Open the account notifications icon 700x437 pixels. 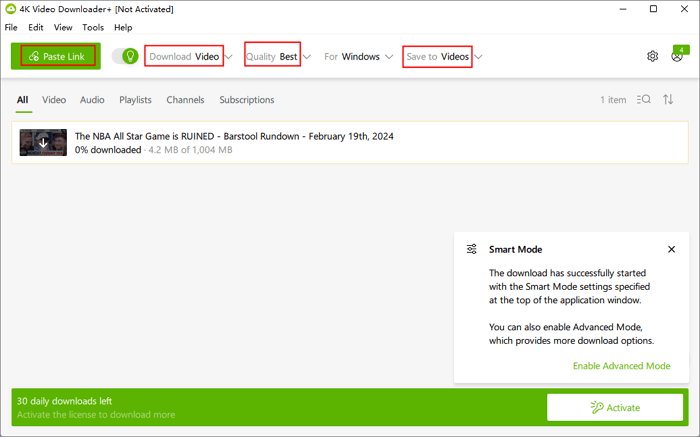678,56
